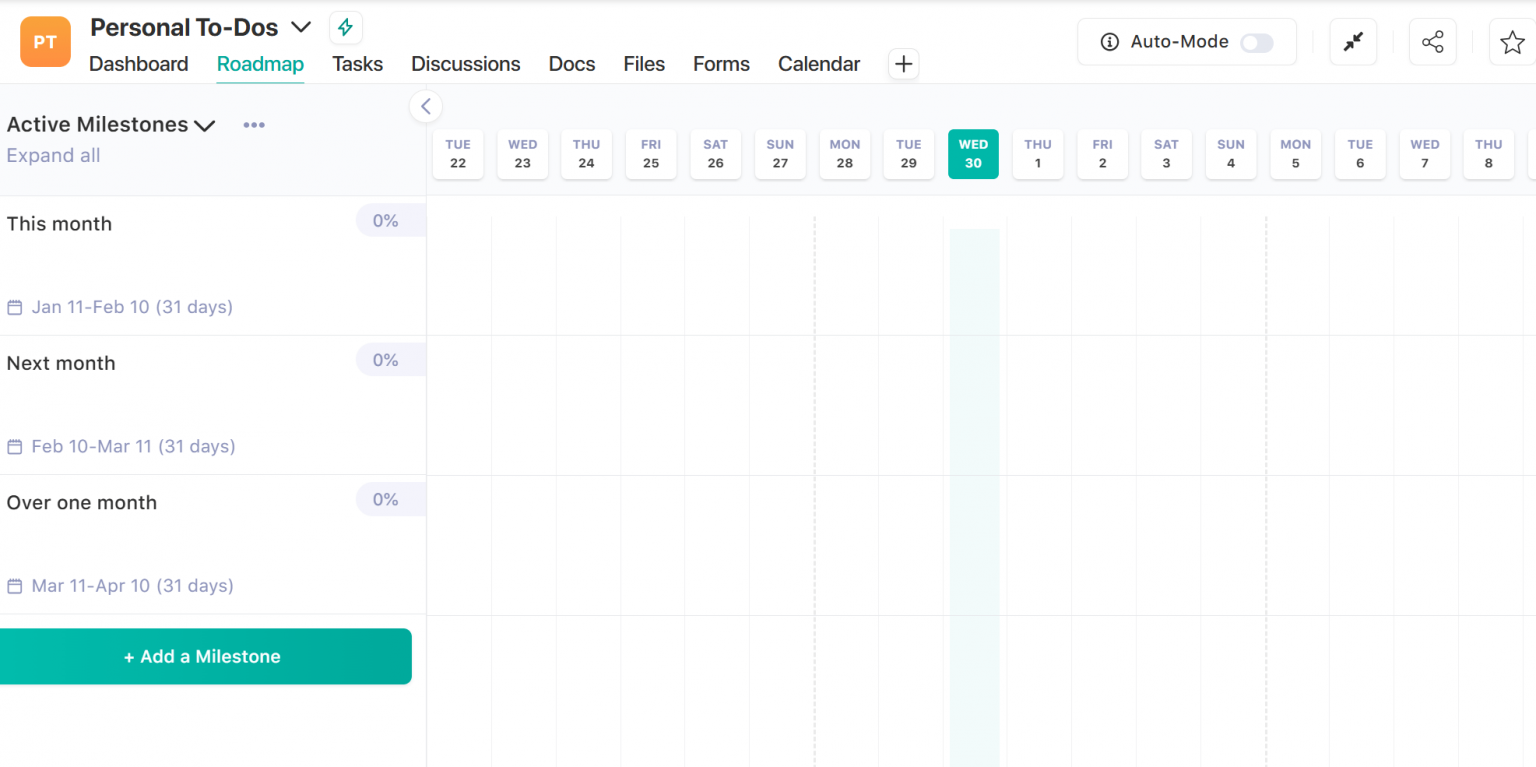
Task: Switch to the Tasks tab
Action: pyautogui.click(x=357, y=64)
